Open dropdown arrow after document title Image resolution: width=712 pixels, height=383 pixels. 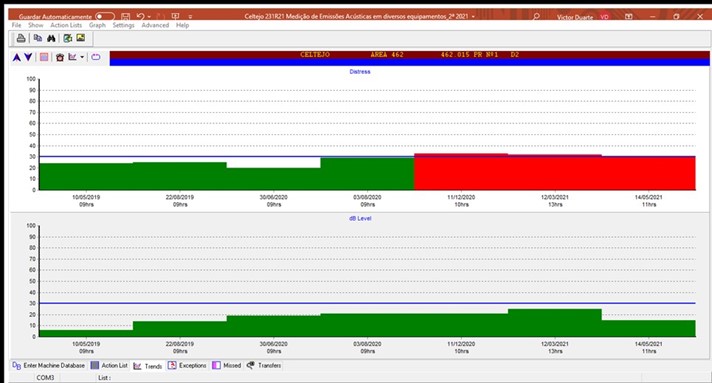click(473, 17)
